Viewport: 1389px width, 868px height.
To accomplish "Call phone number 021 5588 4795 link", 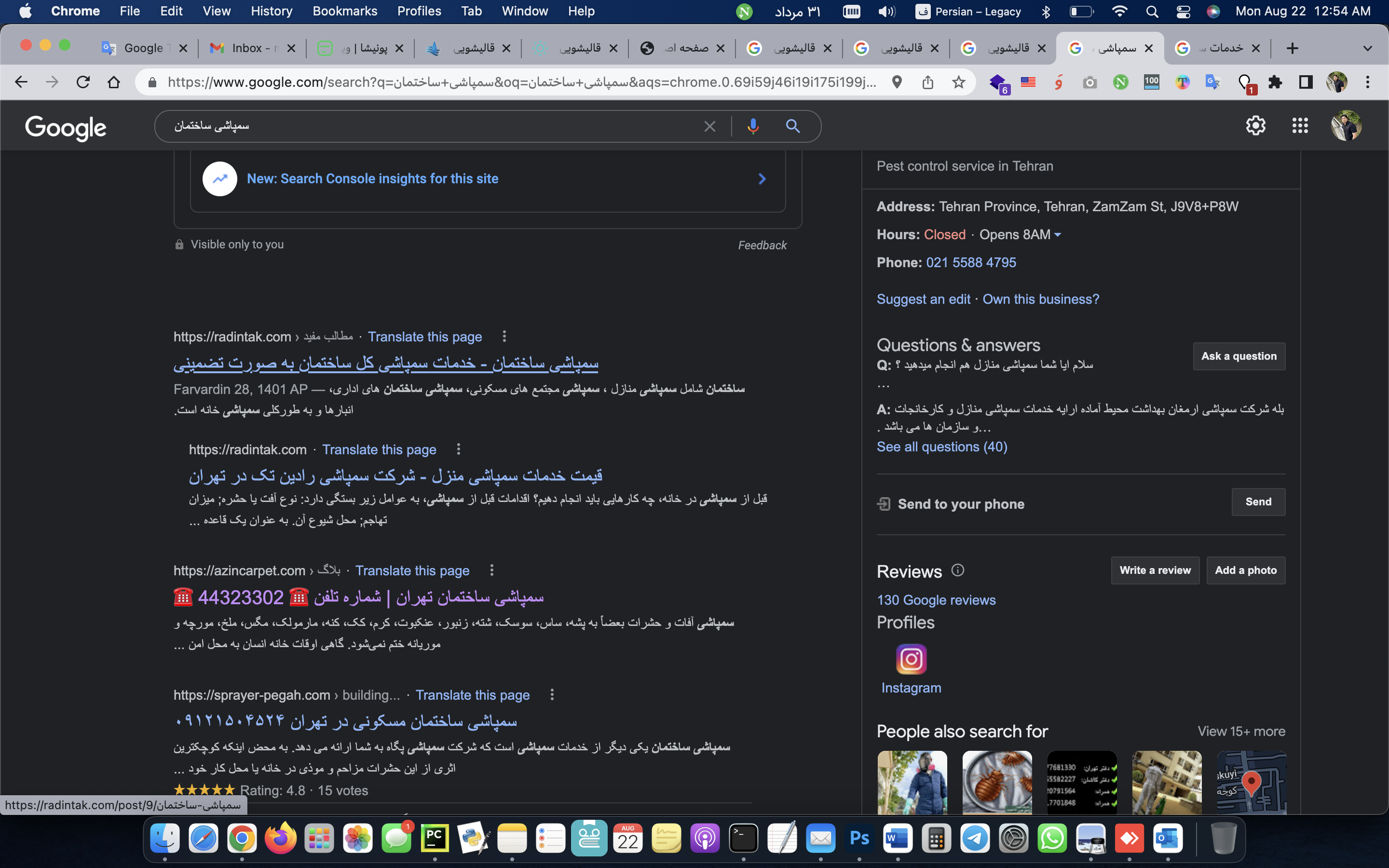I will (x=970, y=263).
